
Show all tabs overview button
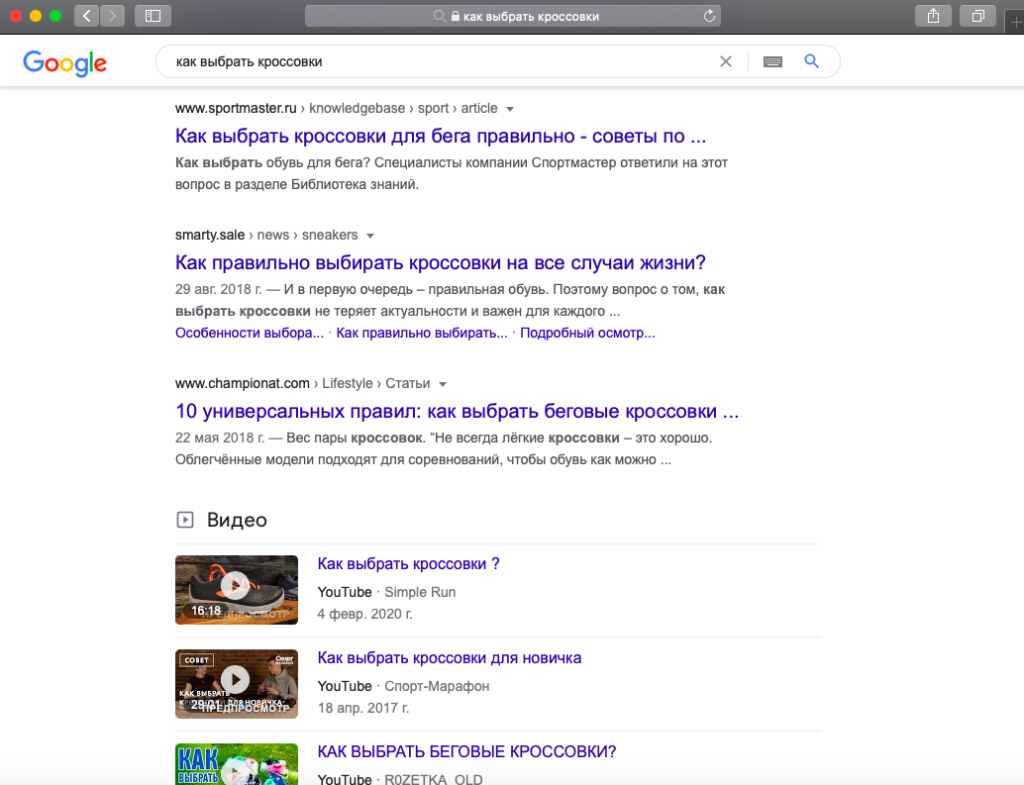[978, 16]
